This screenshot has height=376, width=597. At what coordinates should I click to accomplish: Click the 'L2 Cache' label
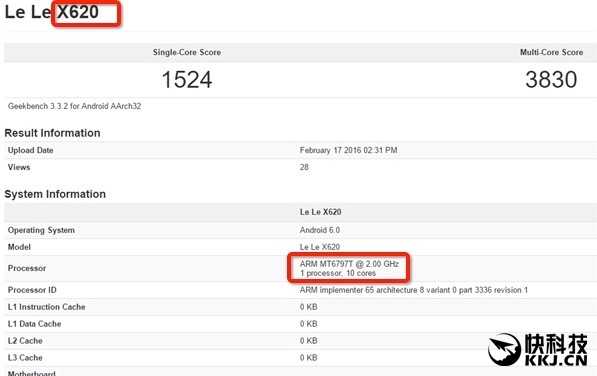[25, 341]
